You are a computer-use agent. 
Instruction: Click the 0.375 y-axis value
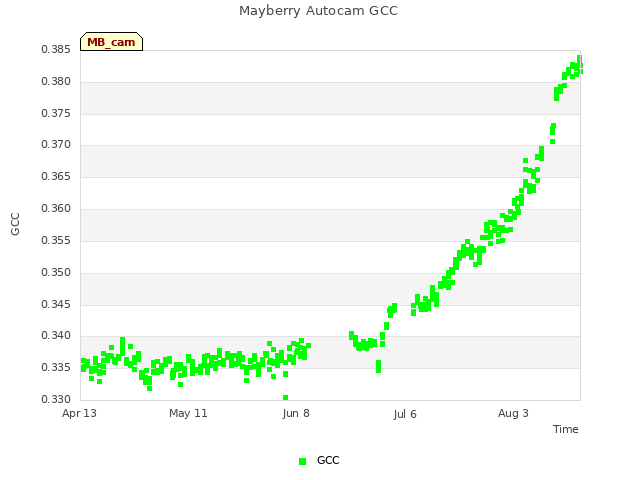click(56, 113)
